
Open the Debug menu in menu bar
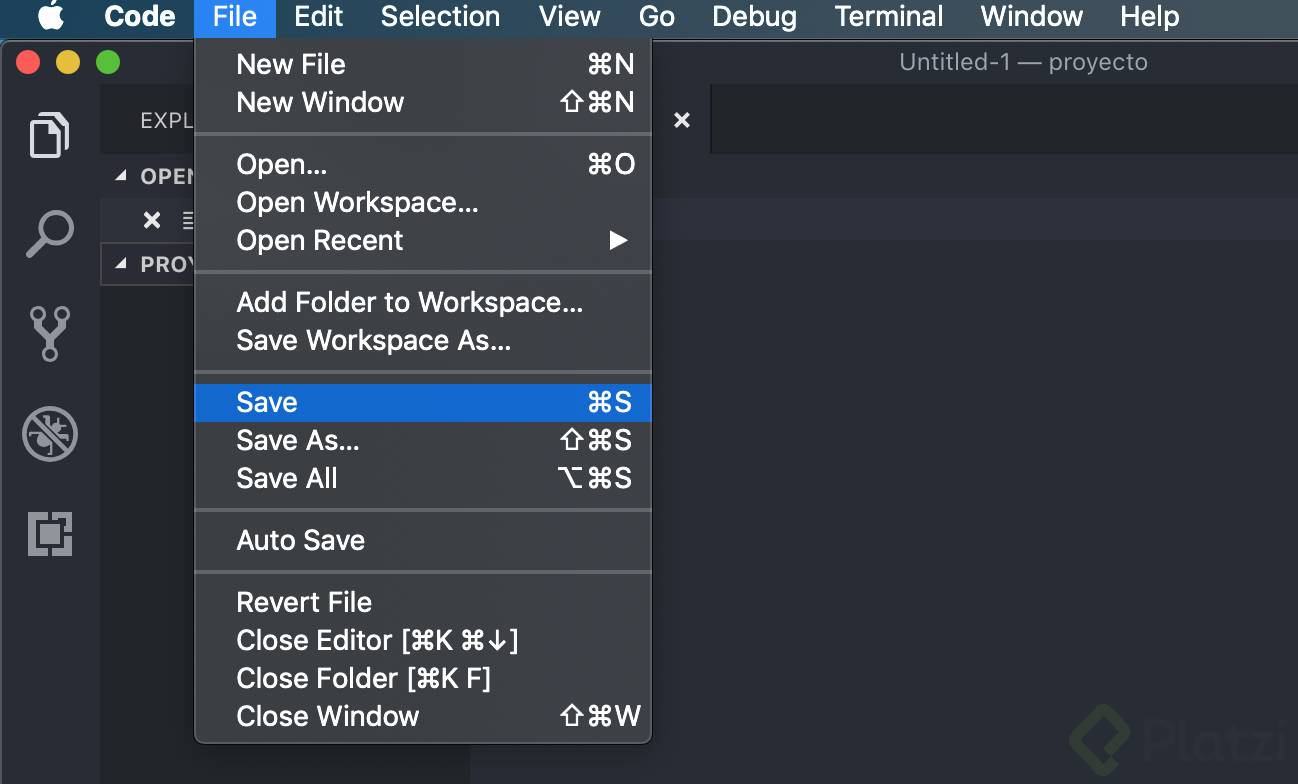pyautogui.click(x=755, y=17)
